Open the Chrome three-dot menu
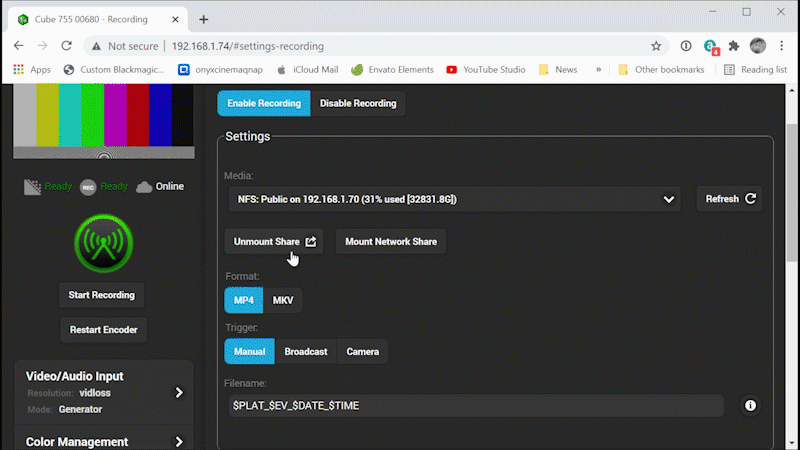This screenshot has width=800, height=450. coord(784,46)
